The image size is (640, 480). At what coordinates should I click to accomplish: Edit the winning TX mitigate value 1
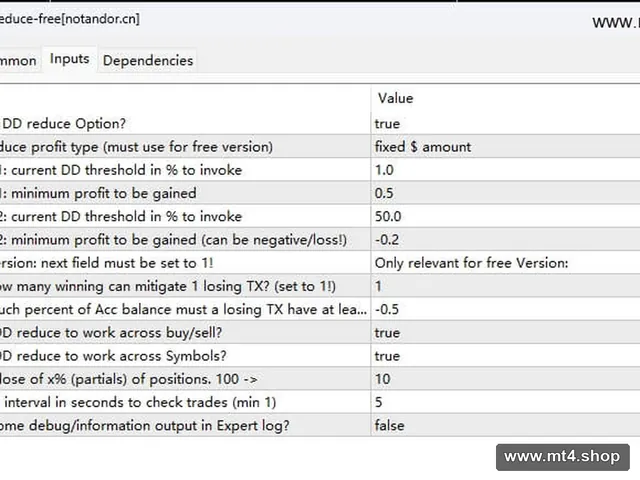(x=505, y=286)
